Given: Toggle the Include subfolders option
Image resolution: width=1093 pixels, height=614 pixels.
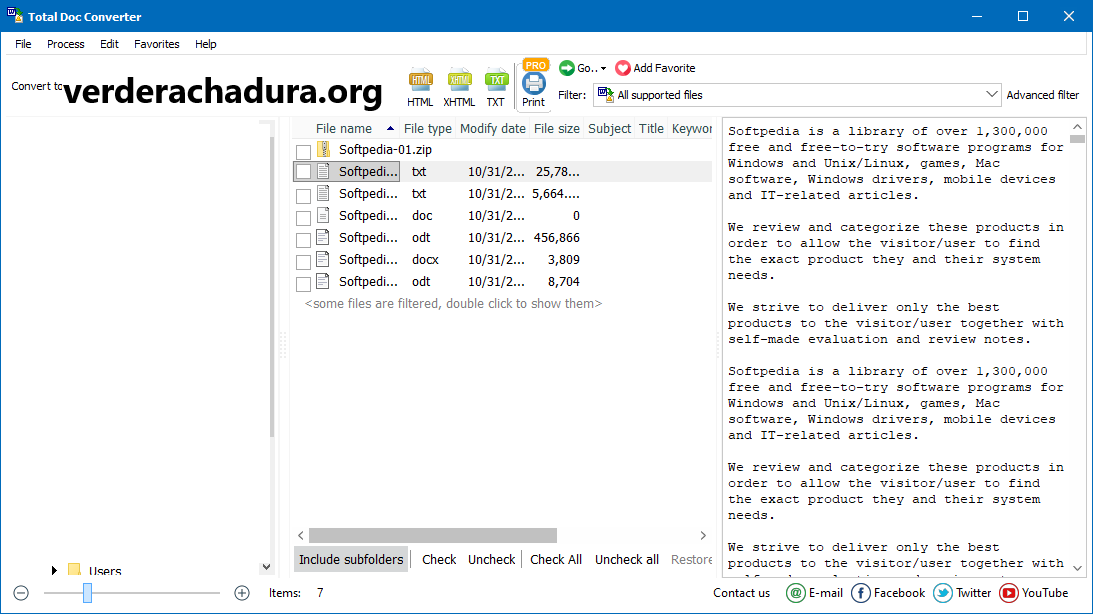Looking at the screenshot, I should point(351,559).
